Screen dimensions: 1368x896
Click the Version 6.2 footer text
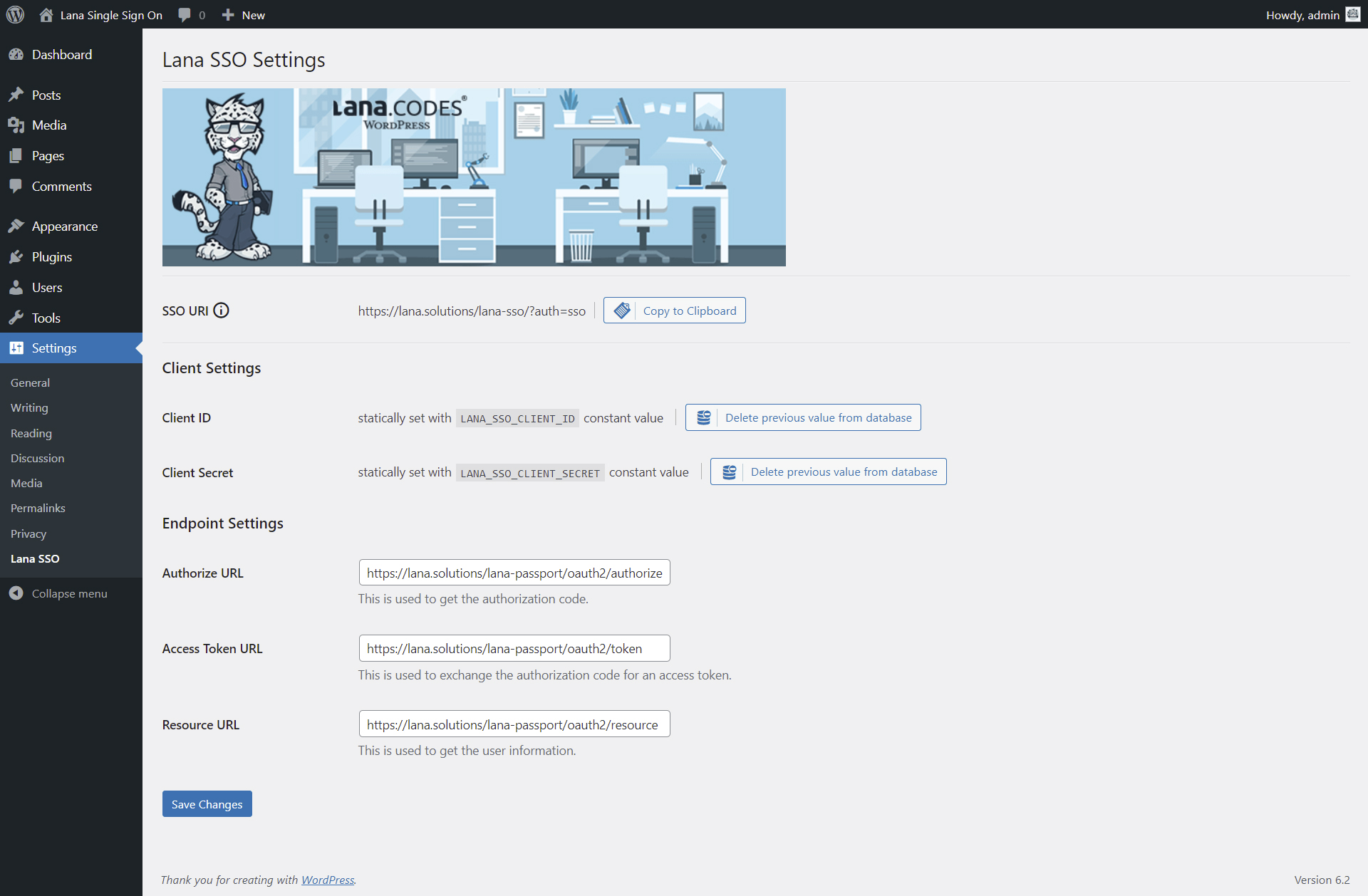tap(1322, 880)
